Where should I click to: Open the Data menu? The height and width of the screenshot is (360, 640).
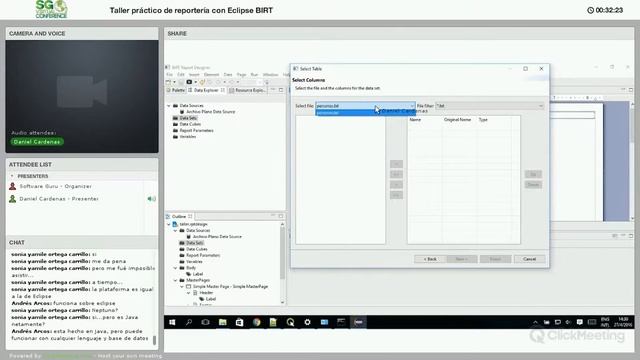pos(228,75)
